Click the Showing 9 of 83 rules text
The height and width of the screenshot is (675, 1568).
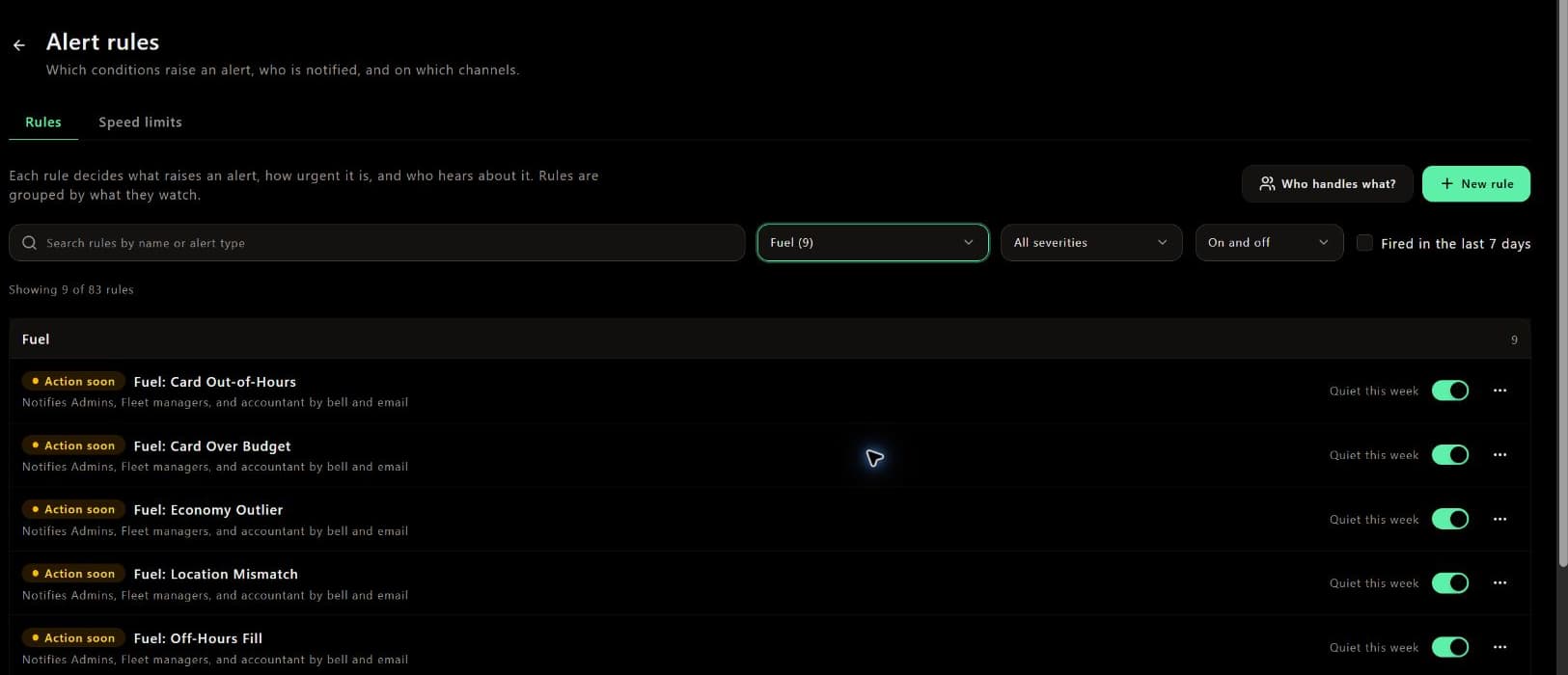pyautogui.click(x=71, y=289)
